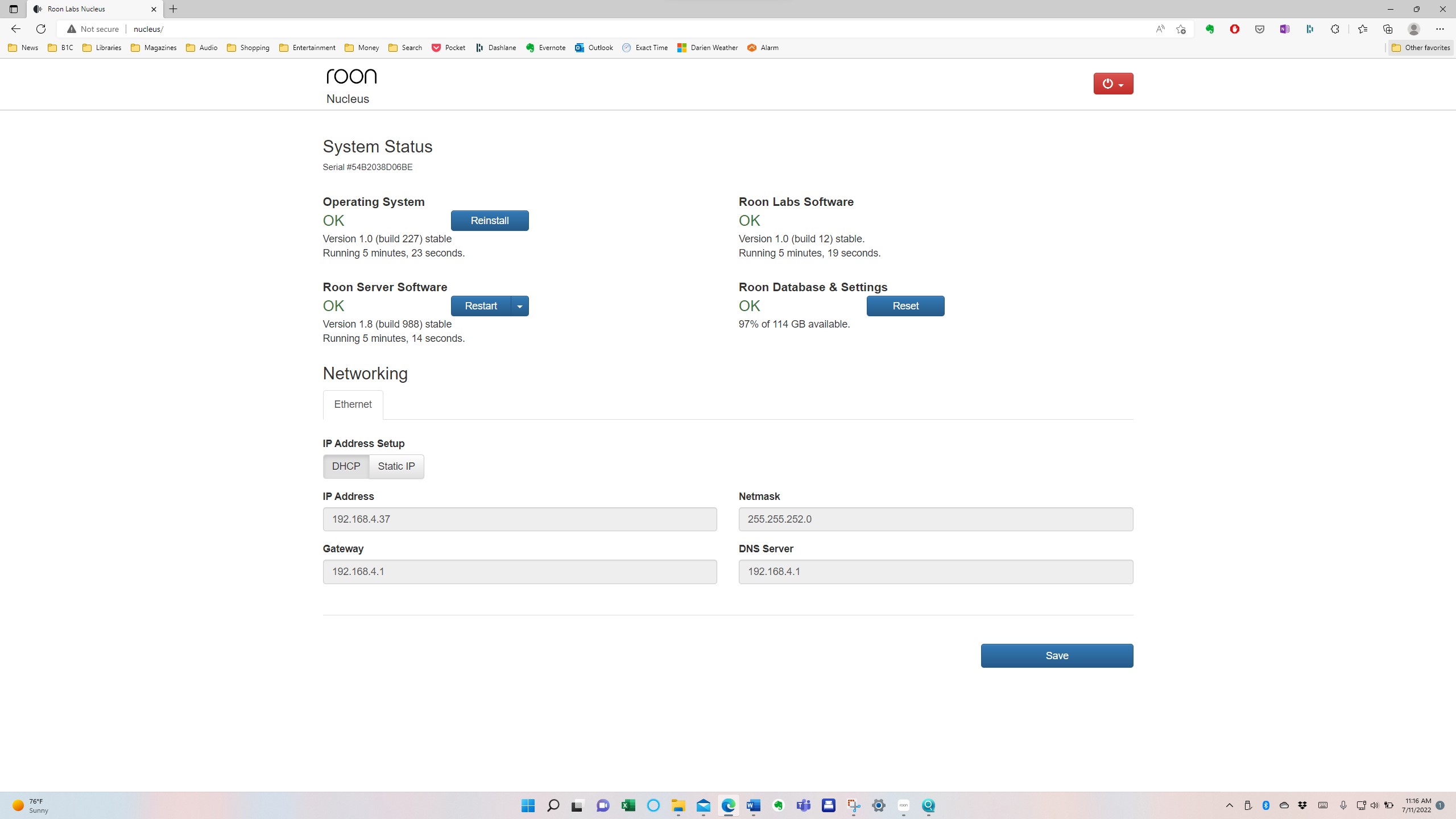Image resolution: width=1456 pixels, height=819 pixels.
Task: Click the DNS Server field
Action: [936, 572]
